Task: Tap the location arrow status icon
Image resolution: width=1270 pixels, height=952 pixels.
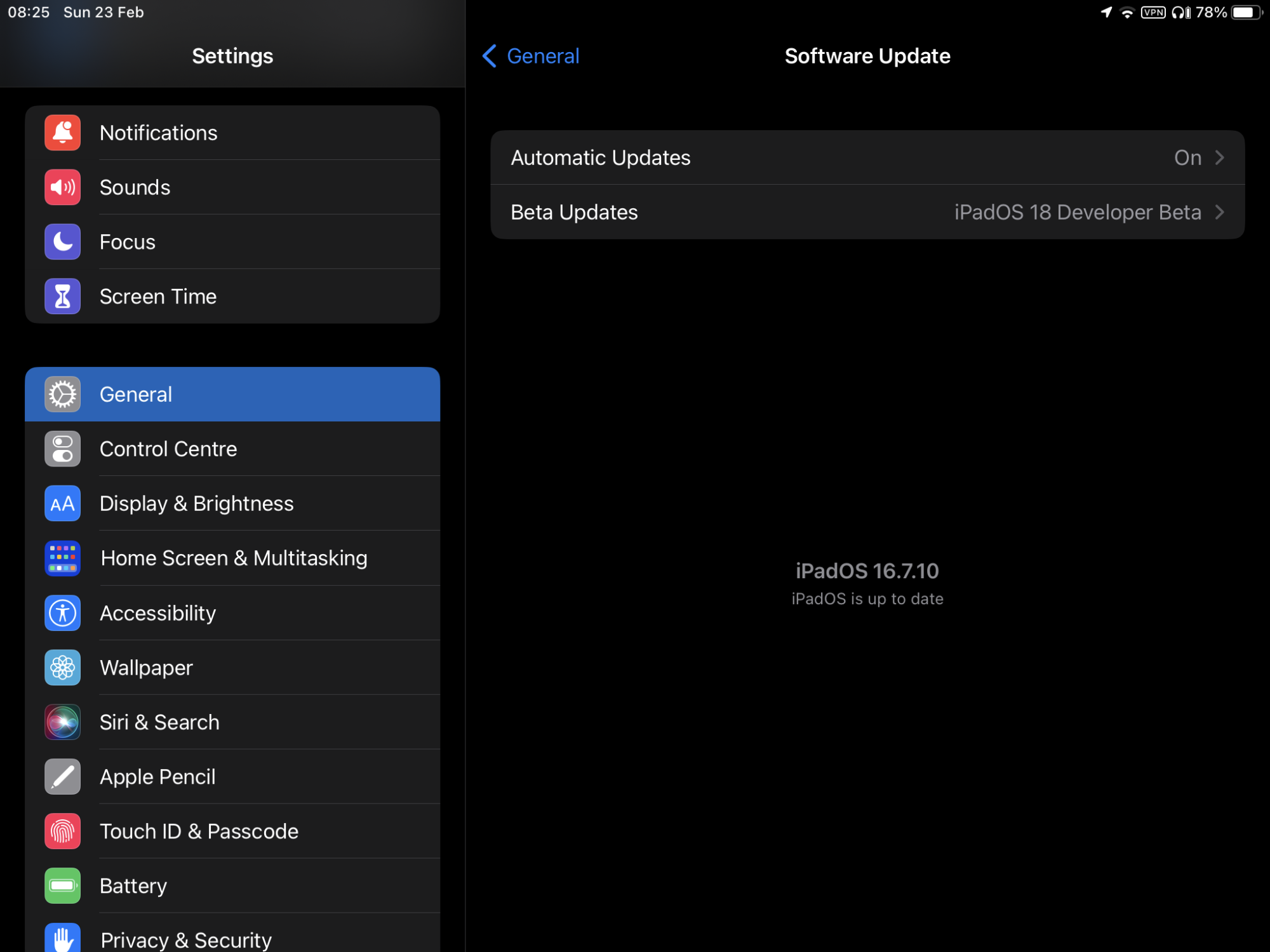Action: pyautogui.click(x=1106, y=12)
